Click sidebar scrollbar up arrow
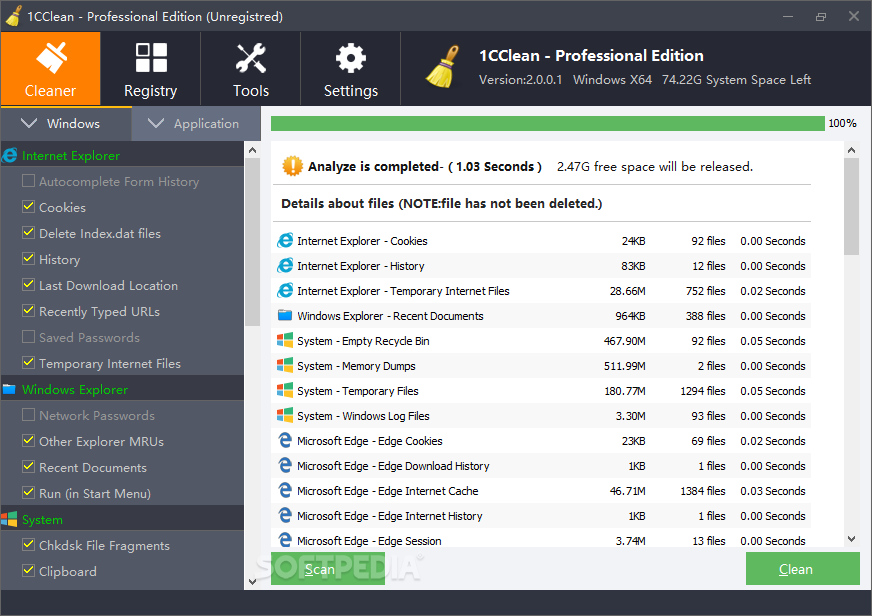Viewport: 872px width, 616px height. (252, 150)
